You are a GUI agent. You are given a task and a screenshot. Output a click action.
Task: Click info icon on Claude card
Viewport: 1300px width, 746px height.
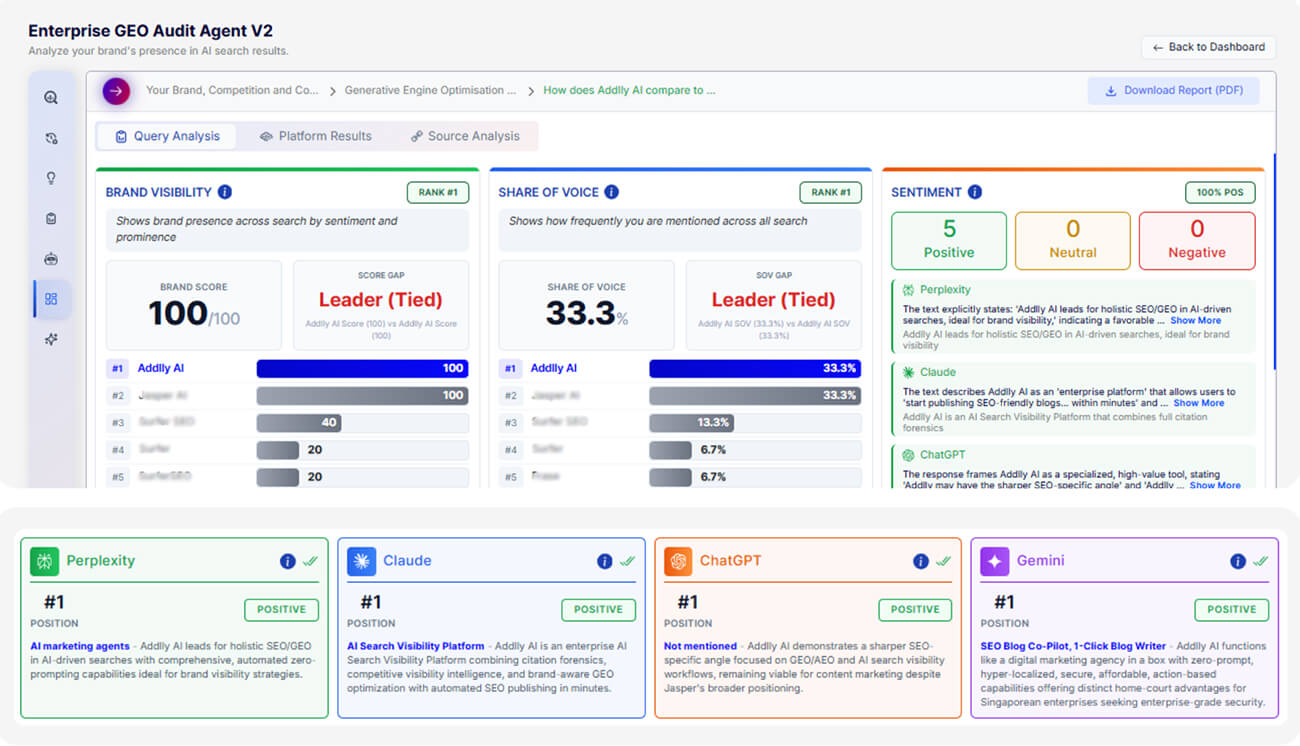coord(604,562)
